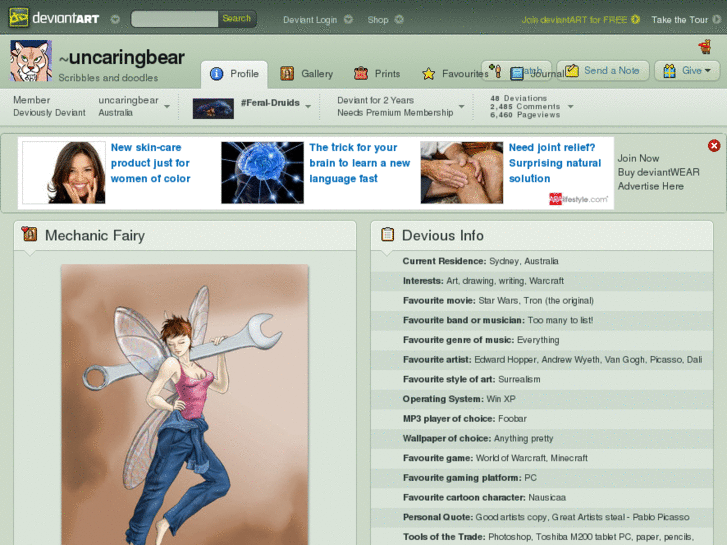Expand the 48 Deviations stats dropdown

click(x=571, y=107)
